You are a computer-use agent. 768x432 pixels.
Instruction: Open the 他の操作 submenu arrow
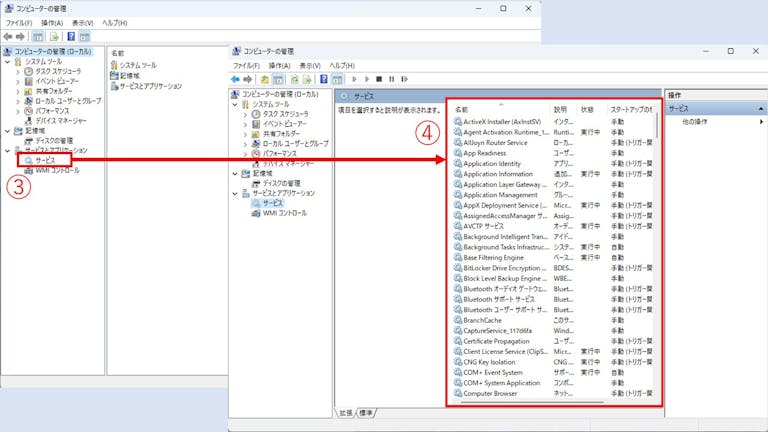[x=761, y=121]
